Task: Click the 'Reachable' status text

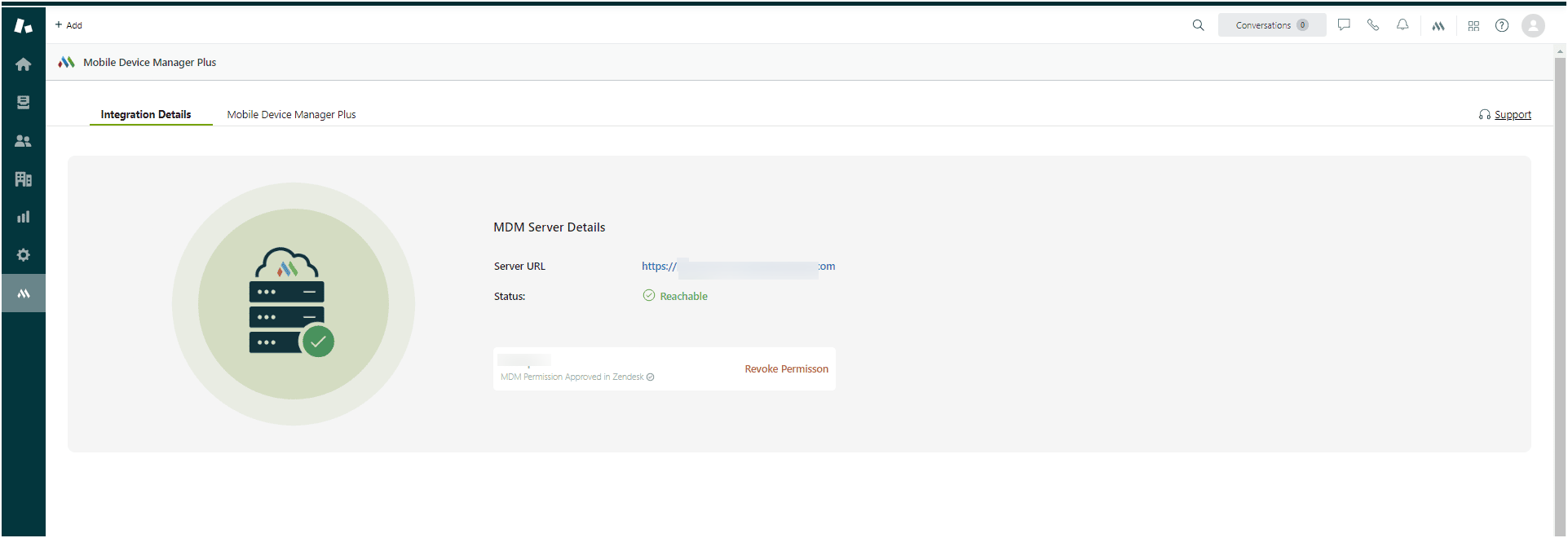Action: click(683, 297)
